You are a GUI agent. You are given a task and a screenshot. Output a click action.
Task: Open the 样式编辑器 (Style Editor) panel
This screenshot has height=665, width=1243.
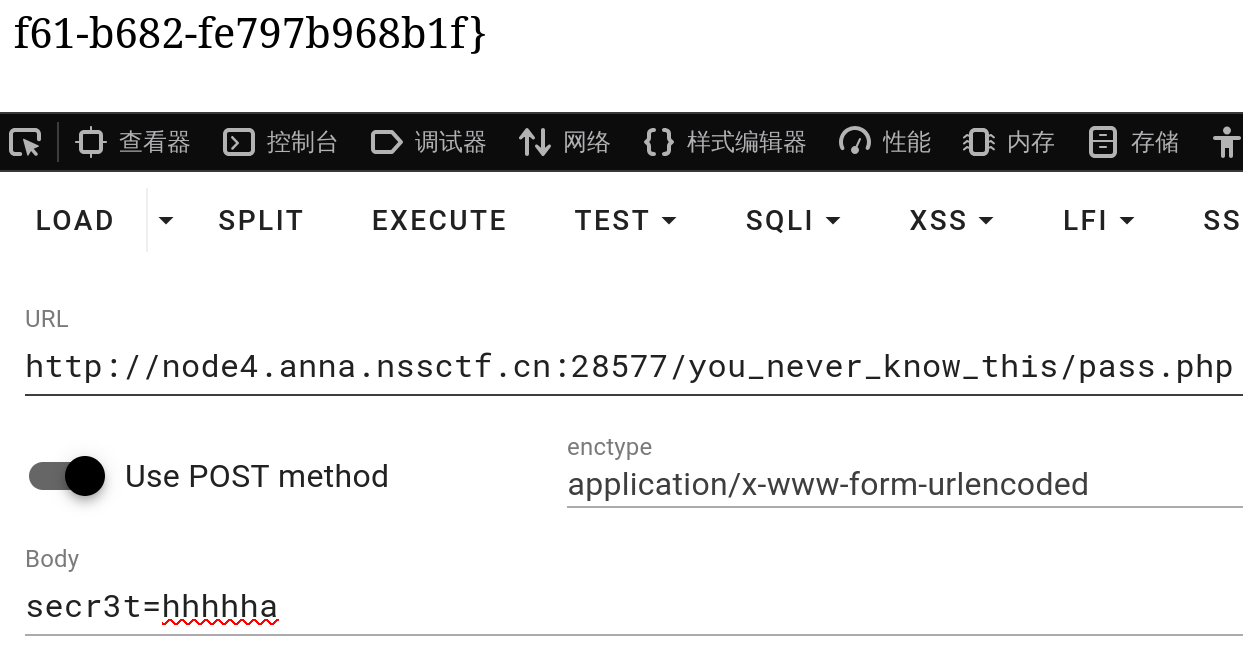(725, 142)
